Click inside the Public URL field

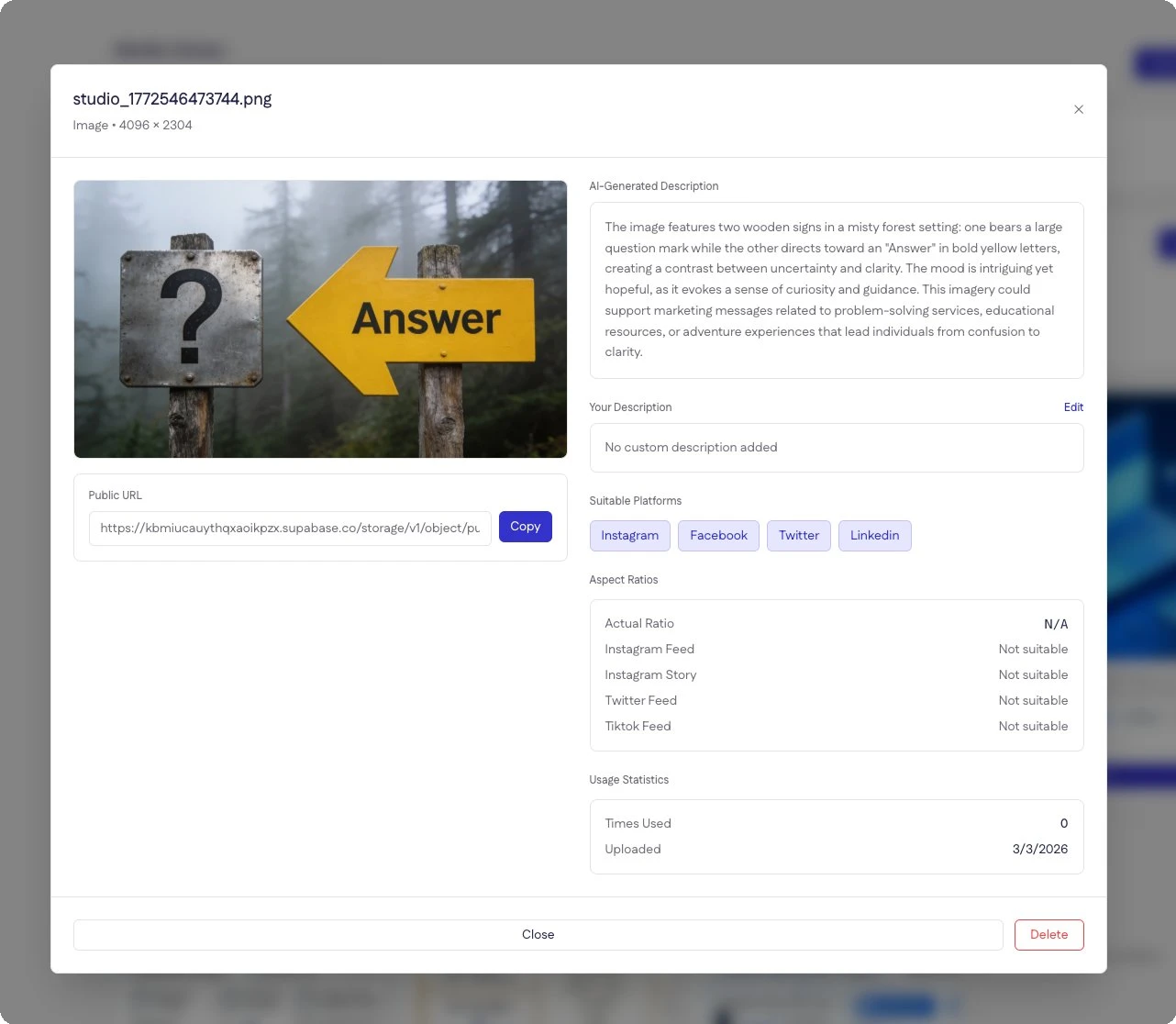289,528
